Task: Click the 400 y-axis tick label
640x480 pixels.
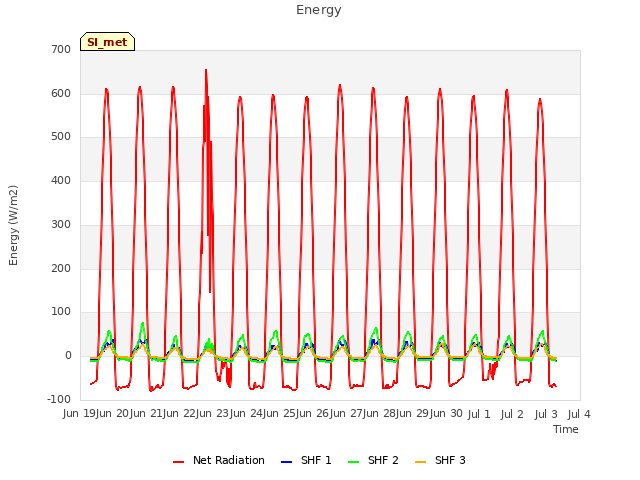Action: (61, 180)
